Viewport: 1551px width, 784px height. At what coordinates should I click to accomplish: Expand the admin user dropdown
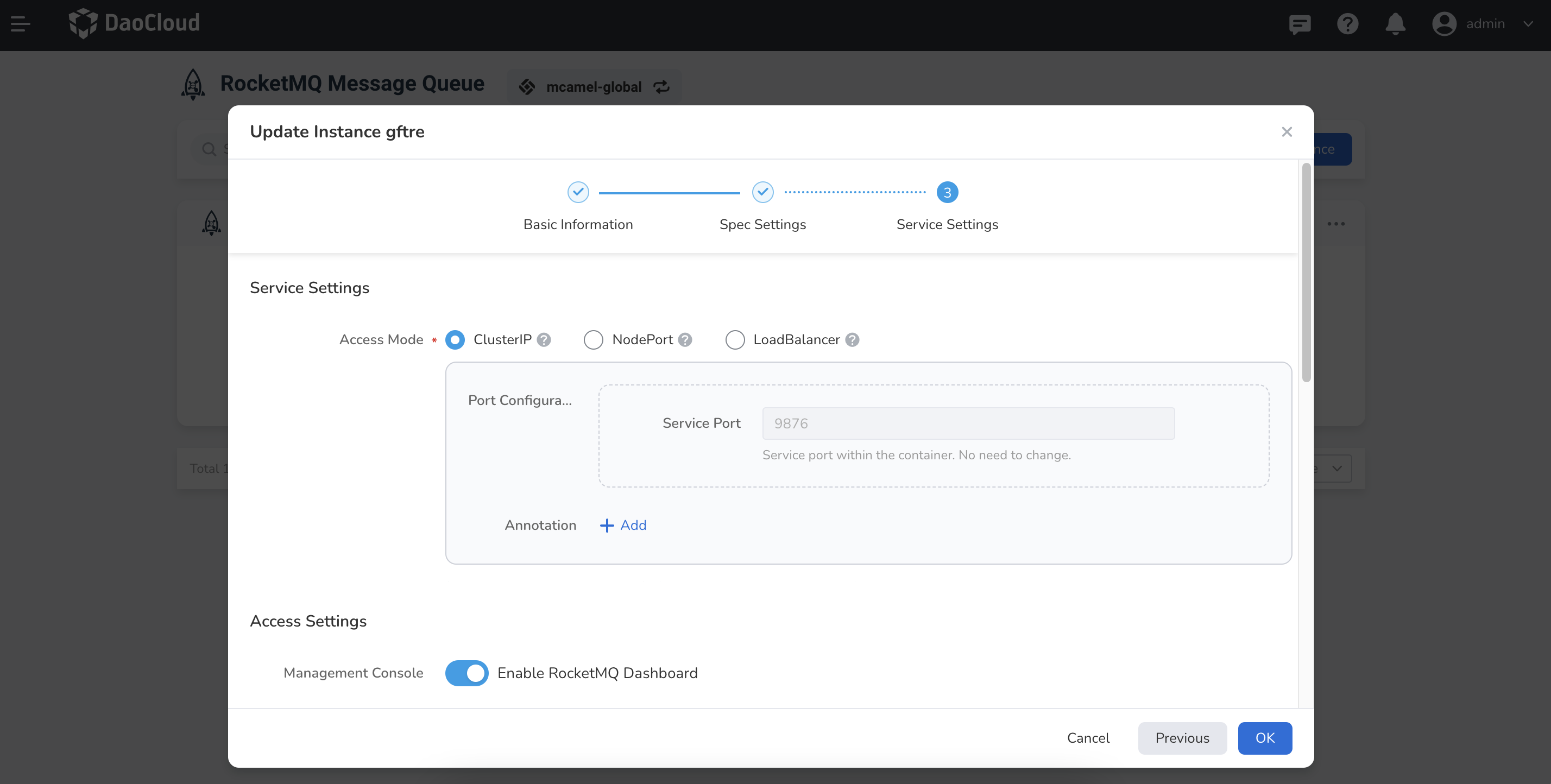1485,24
